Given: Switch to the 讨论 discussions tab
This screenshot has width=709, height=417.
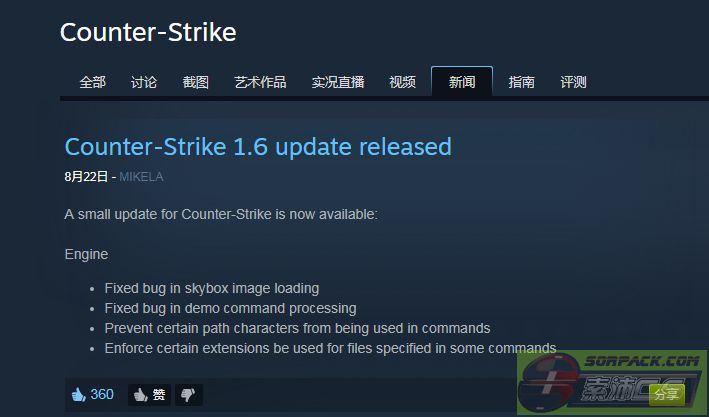Looking at the screenshot, I should (144, 82).
